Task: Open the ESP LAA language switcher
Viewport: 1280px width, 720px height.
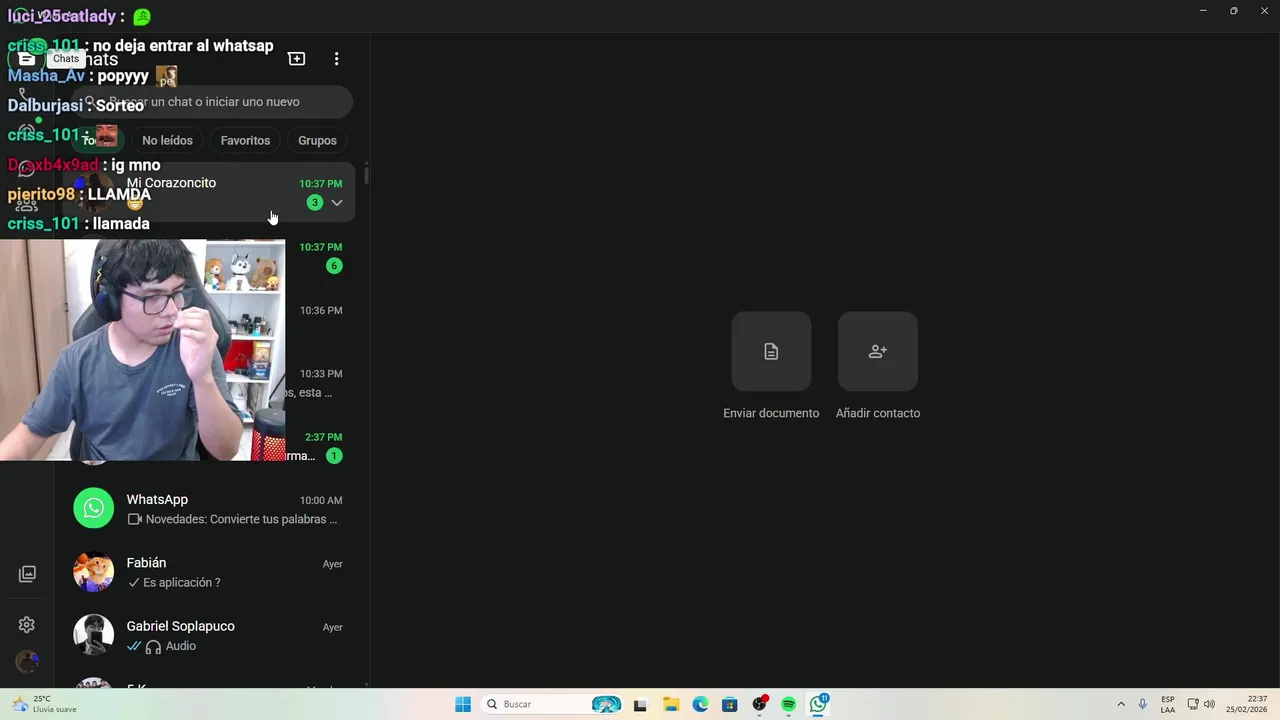Action: 1168,704
